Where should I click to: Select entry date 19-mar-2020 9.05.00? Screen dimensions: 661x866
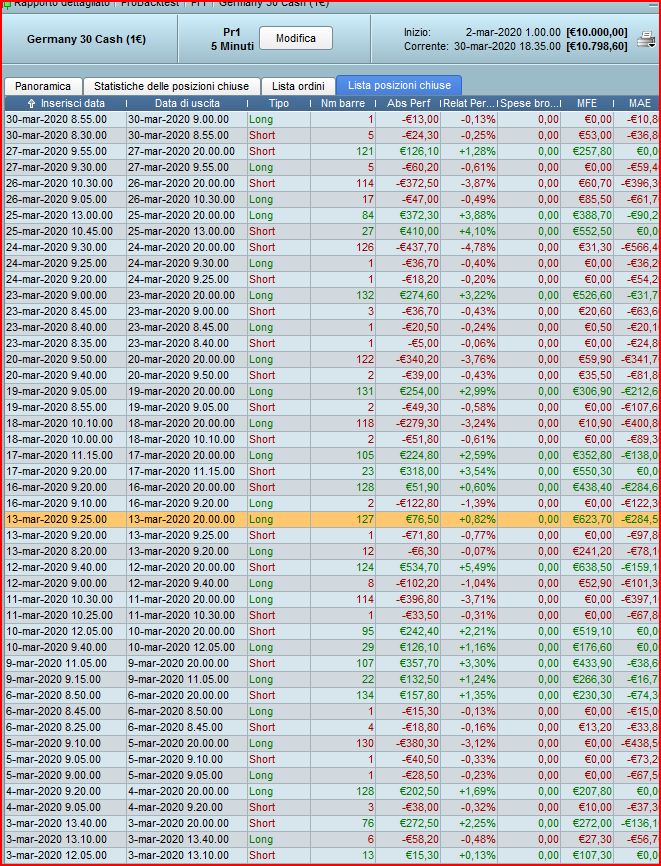[56, 392]
